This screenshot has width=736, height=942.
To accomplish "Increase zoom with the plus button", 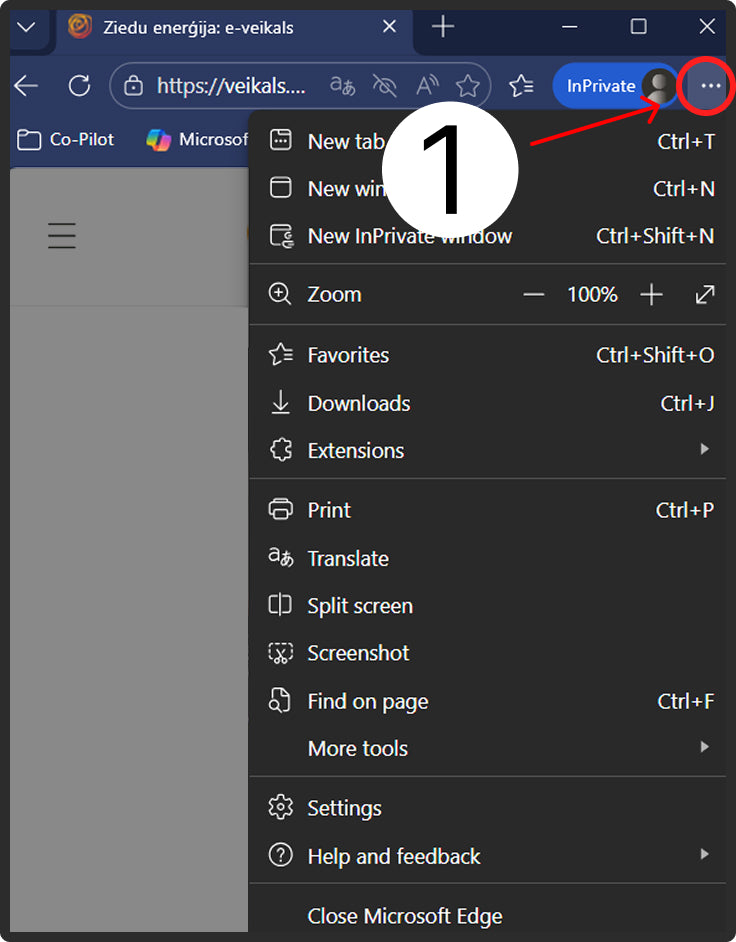I will tap(651, 295).
